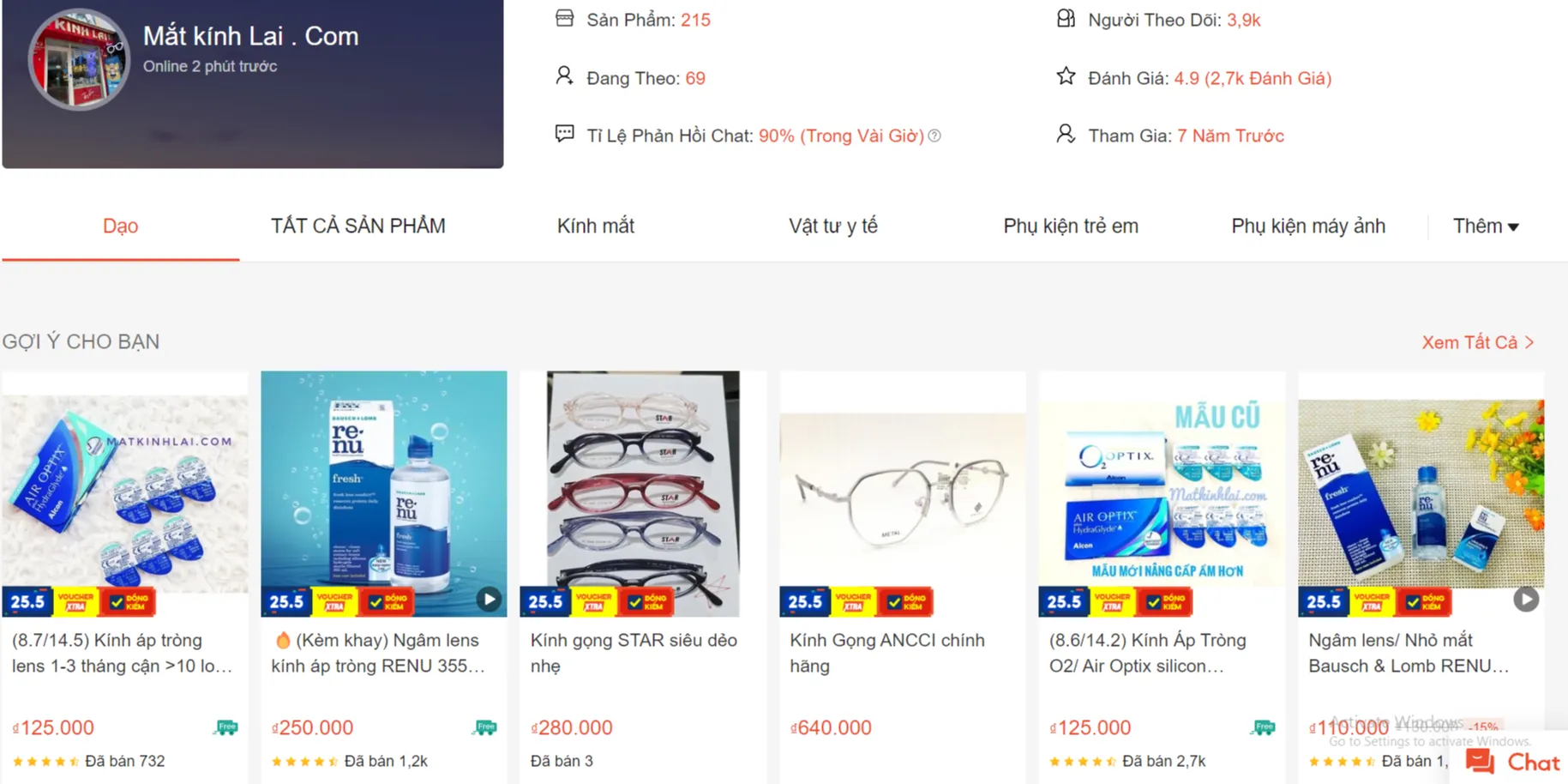Click the star icon beside Đánh Giá
The image size is (1568, 784).
pyautogui.click(x=1066, y=77)
